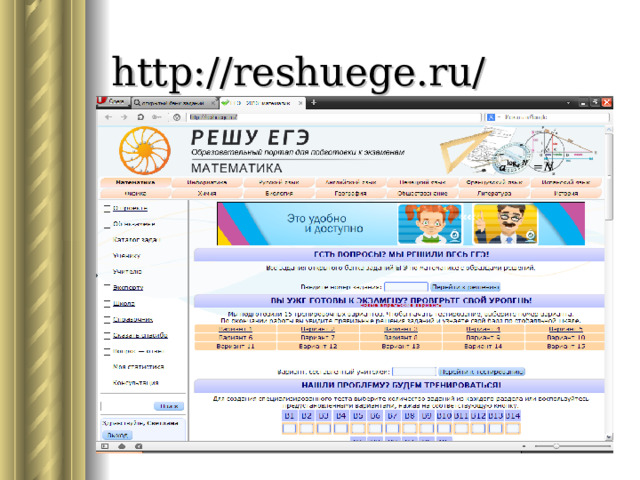640x480 pixels.
Task: Open Вариант 1 test link
Action: click(236, 329)
